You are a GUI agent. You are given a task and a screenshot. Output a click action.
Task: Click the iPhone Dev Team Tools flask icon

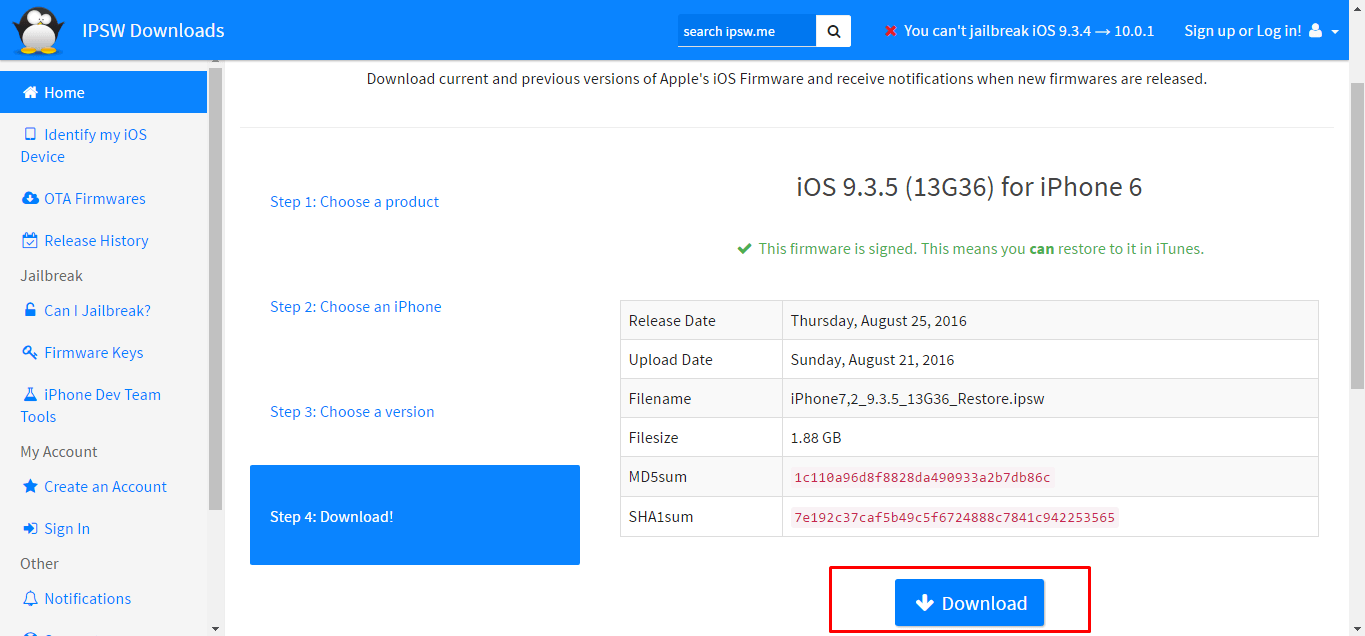point(30,394)
